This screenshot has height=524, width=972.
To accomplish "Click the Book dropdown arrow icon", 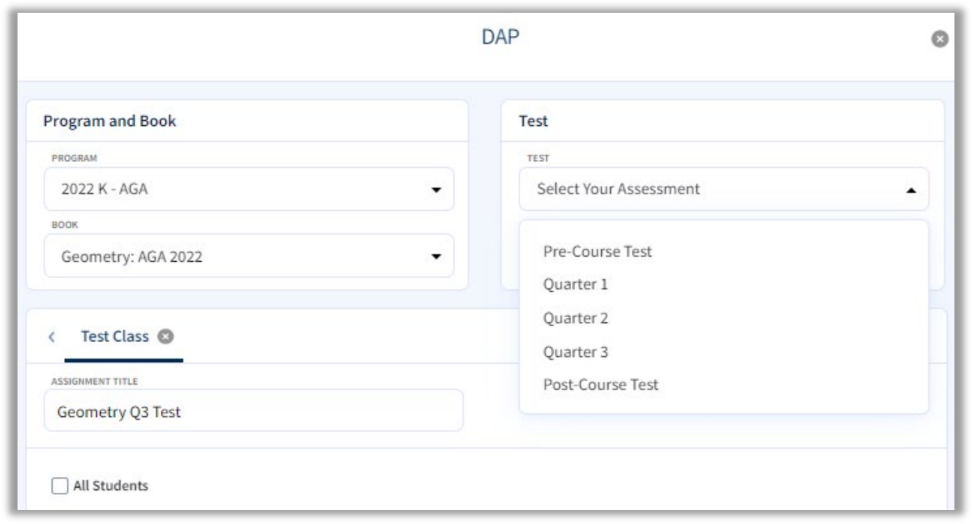I will tap(435, 256).
